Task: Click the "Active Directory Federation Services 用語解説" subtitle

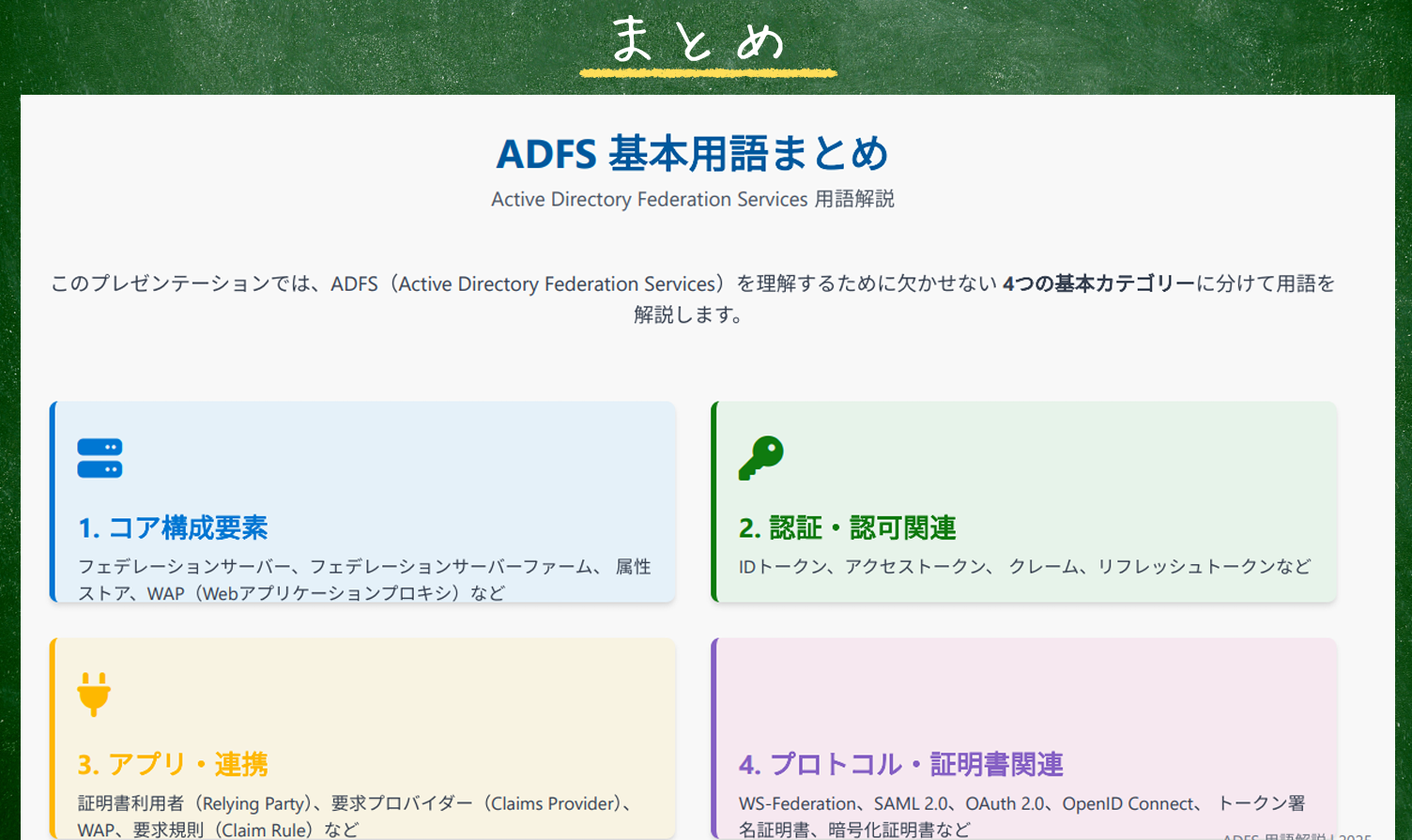Action: (x=692, y=199)
